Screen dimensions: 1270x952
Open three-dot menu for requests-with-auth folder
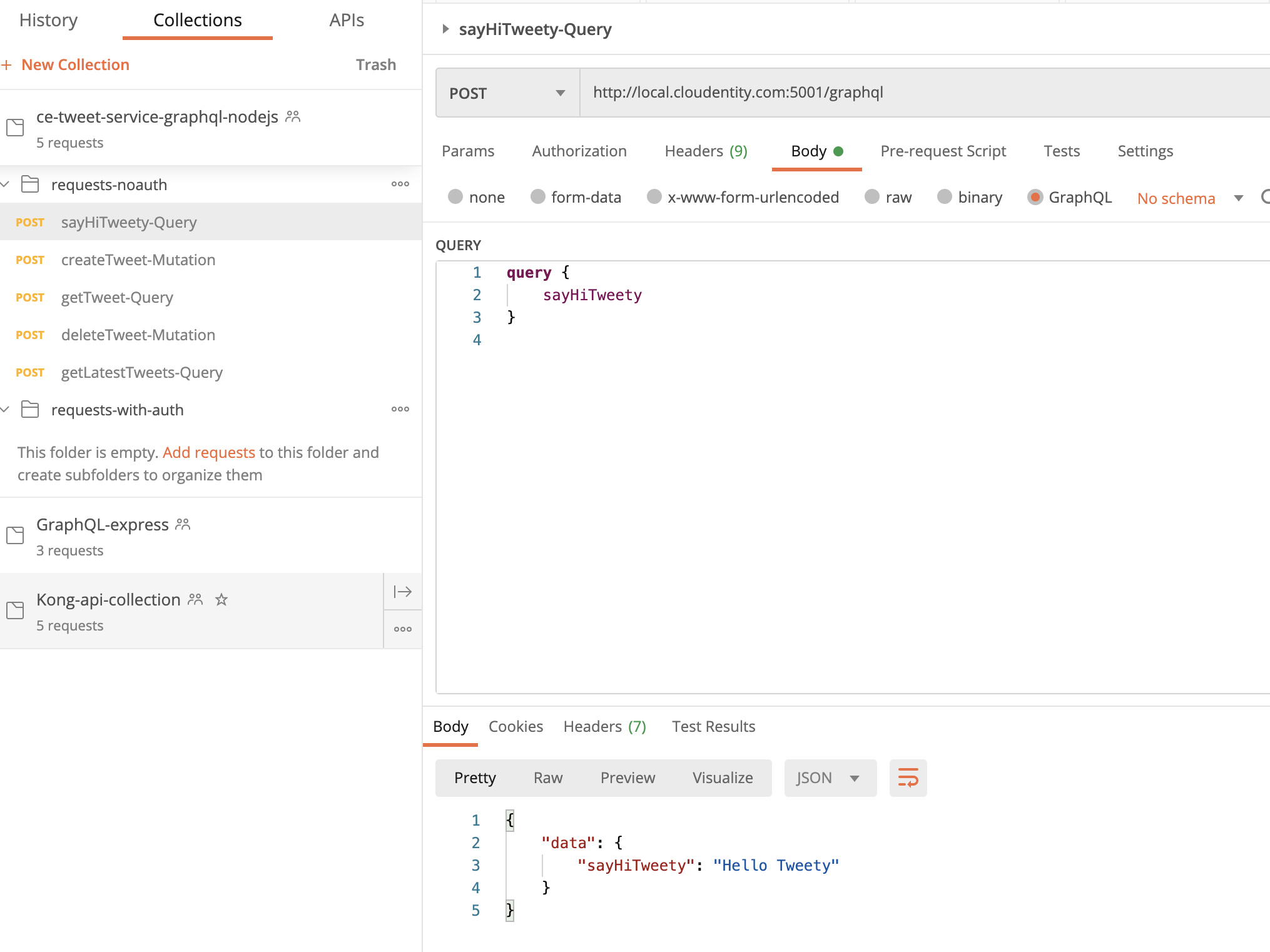click(x=400, y=409)
